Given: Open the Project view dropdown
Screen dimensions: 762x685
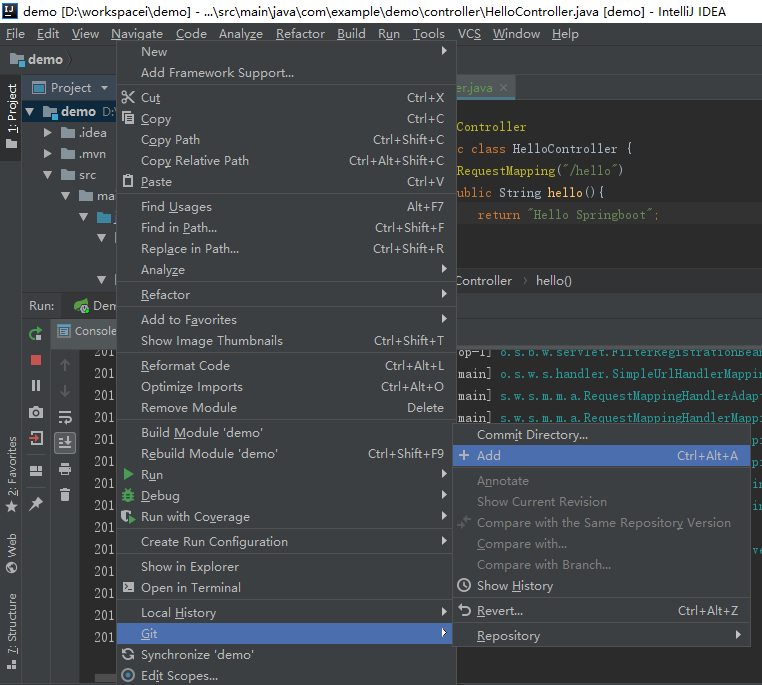Looking at the screenshot, I should pos(104,88).
